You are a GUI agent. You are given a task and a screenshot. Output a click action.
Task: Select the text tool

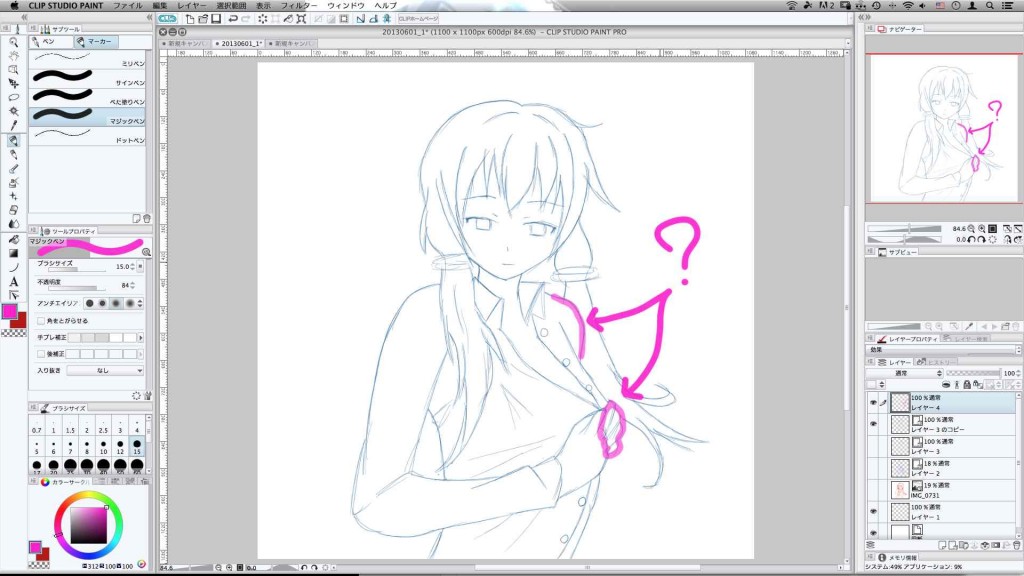click(x=14, y=282)
